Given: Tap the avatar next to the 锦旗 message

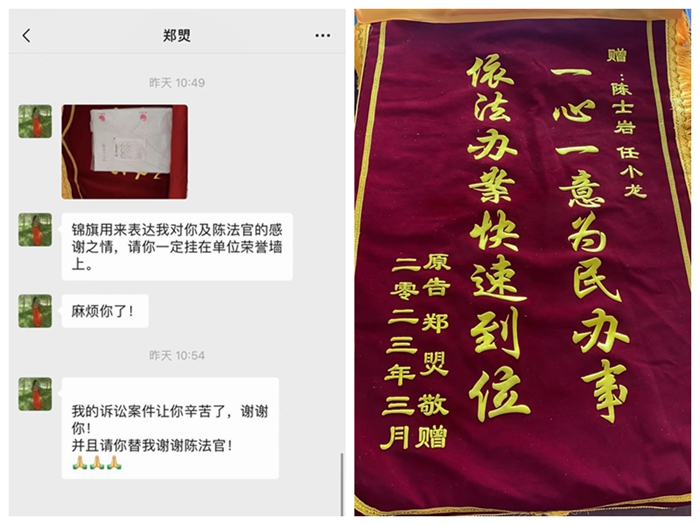Looking at the screenshot, I should (x=35, y=230).
